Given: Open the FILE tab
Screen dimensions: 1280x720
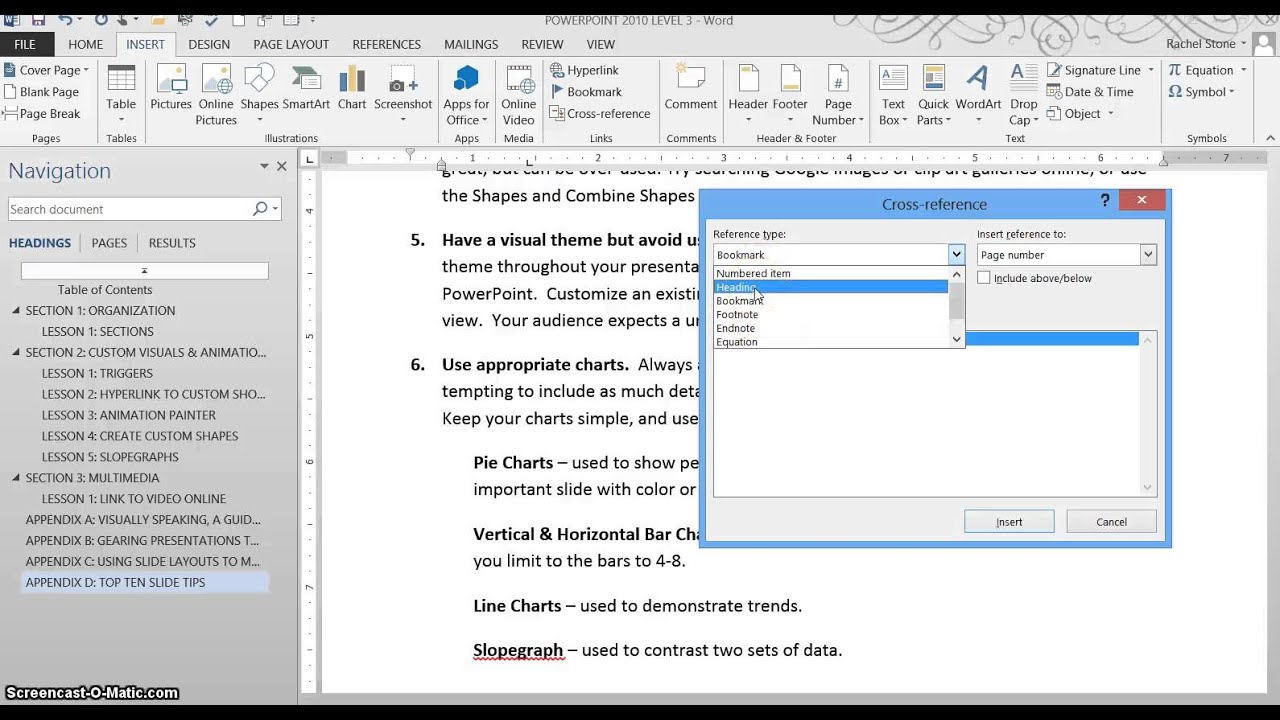Looking at the screenshot, I should [25, 44].
